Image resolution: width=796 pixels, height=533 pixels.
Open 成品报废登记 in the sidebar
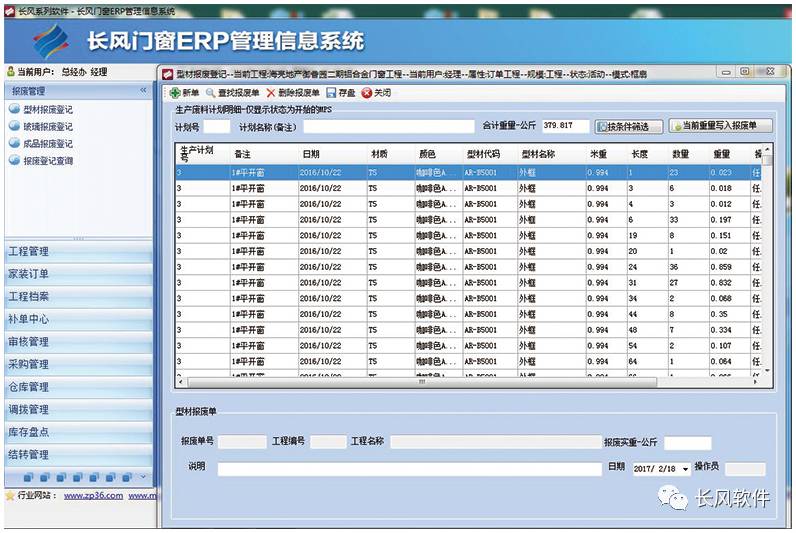pyautogui.click(x=47, y=143)
